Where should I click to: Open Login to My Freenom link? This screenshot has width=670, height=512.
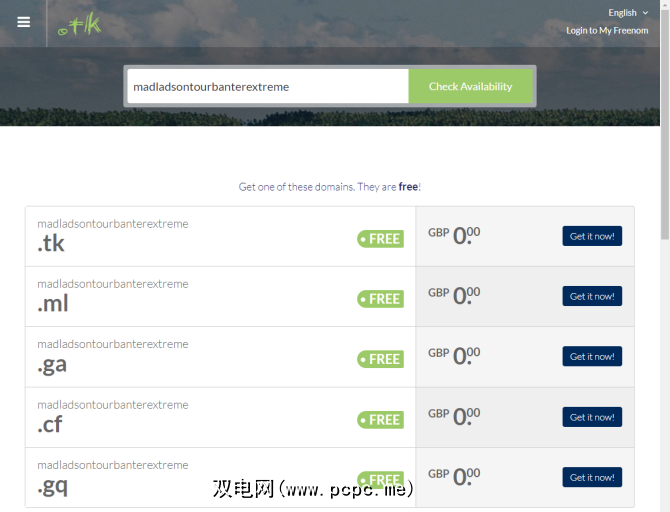[x=607, y=30]
